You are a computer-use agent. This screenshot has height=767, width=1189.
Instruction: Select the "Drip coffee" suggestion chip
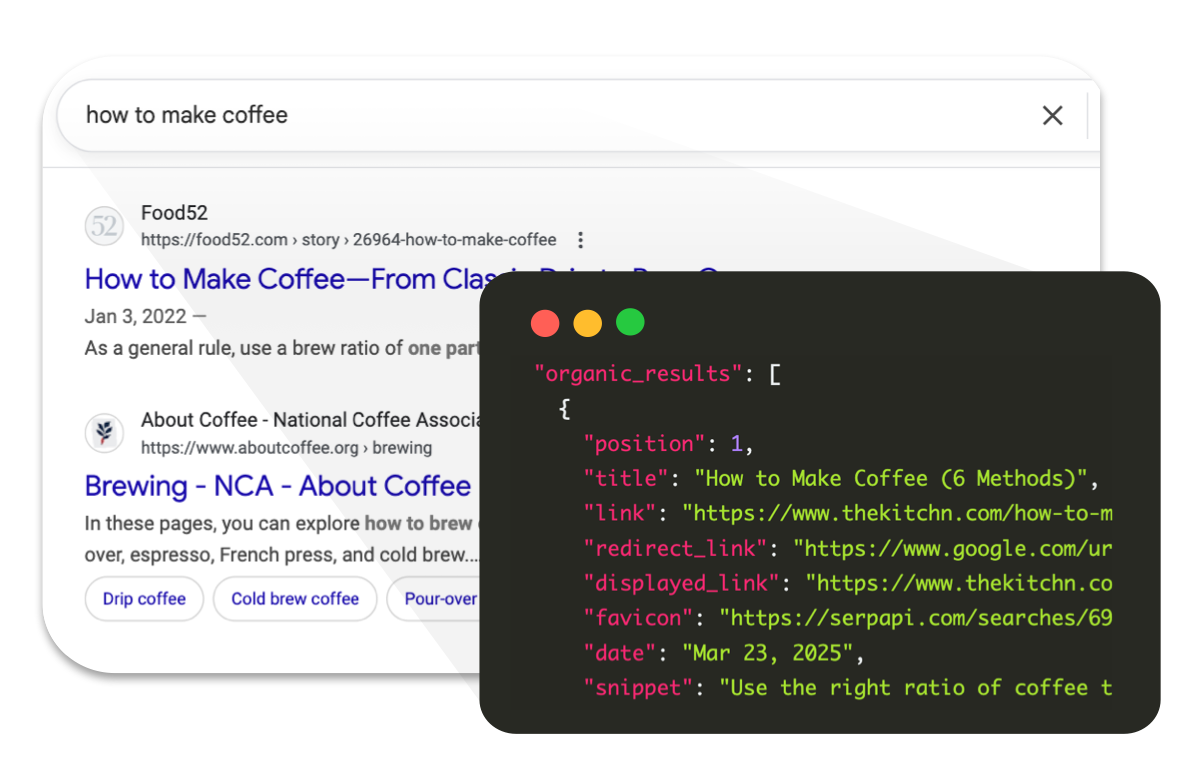coord(144,598)
